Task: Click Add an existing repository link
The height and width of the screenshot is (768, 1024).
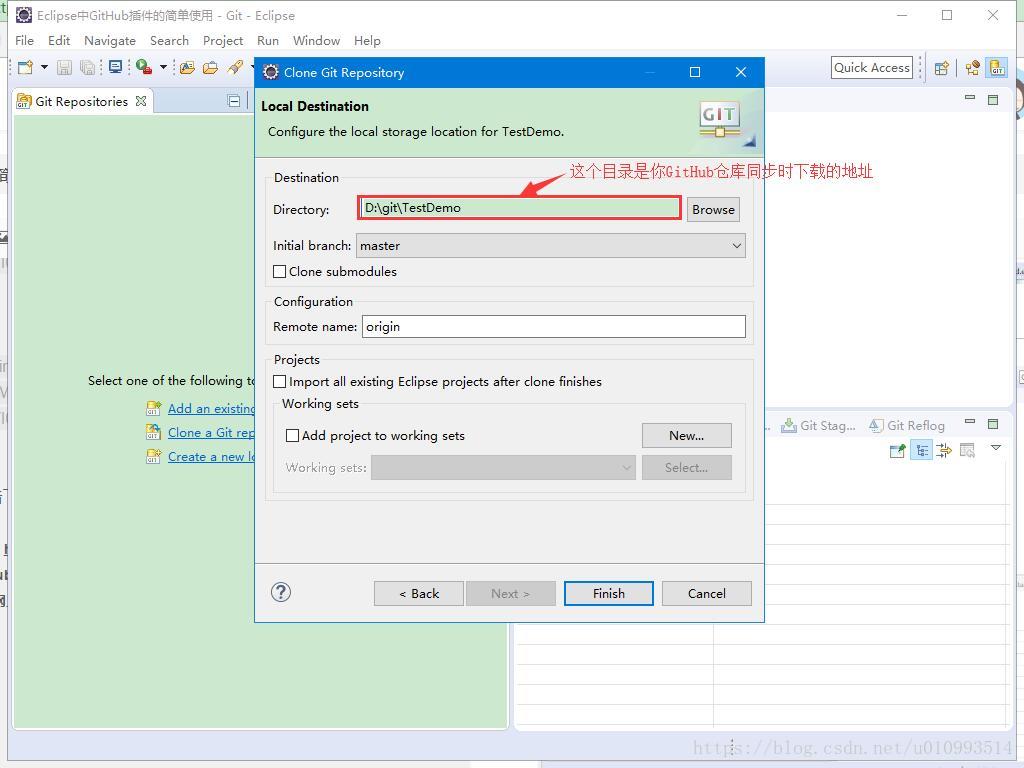Action: click(x=211, y=409)
